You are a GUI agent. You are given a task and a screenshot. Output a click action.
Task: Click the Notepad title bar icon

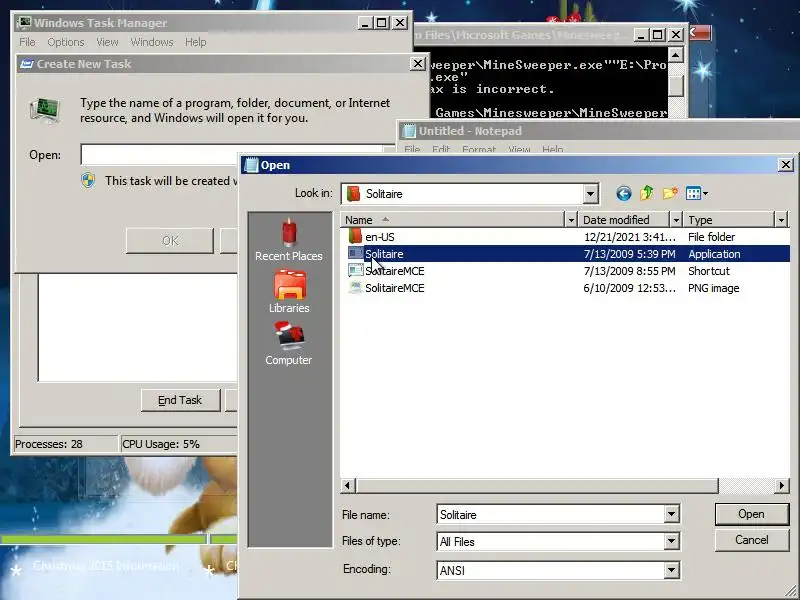pyautogui.click(x=409, y=131)
